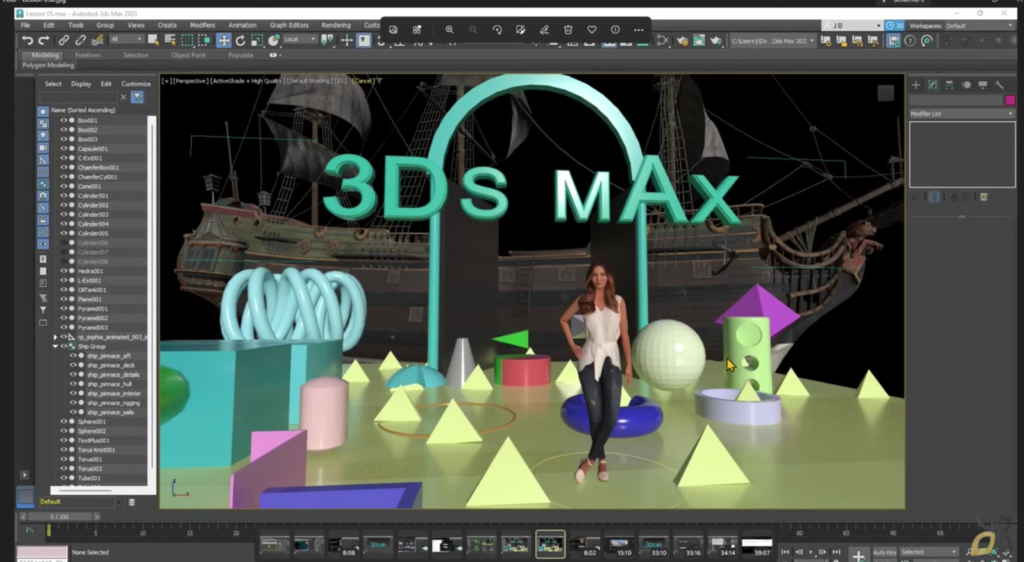
Task: Open the Utilities wrench tab icon
Action: [999, 85]
